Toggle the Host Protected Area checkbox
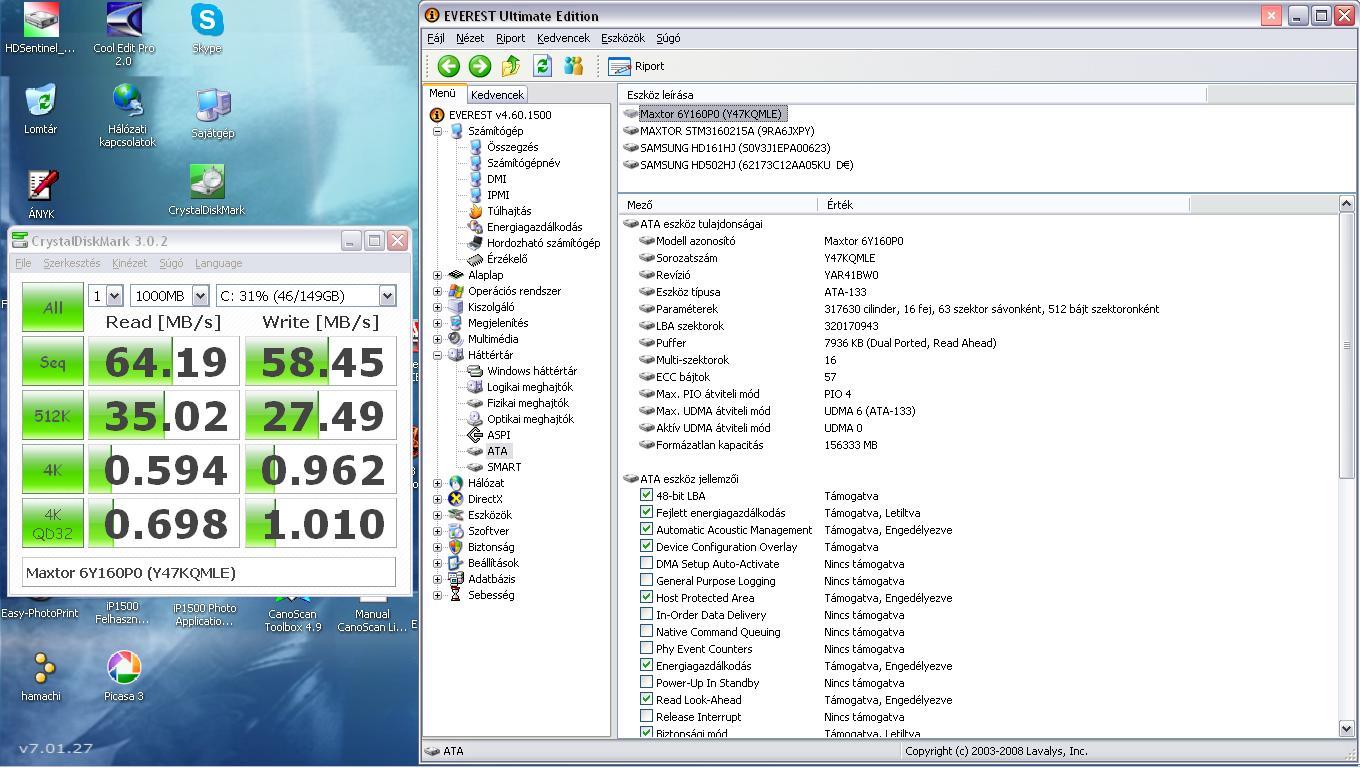Screen dimensions: 1360x768 coord(646,597)
